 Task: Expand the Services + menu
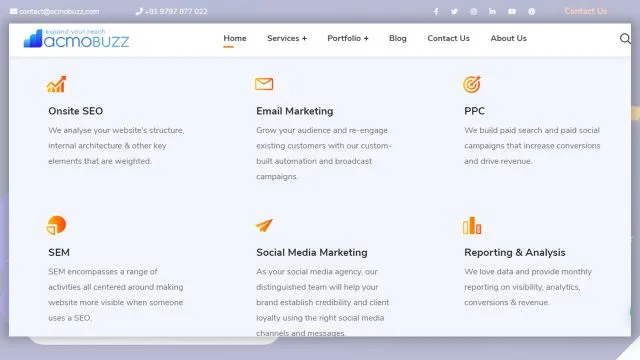click(287, 38)
